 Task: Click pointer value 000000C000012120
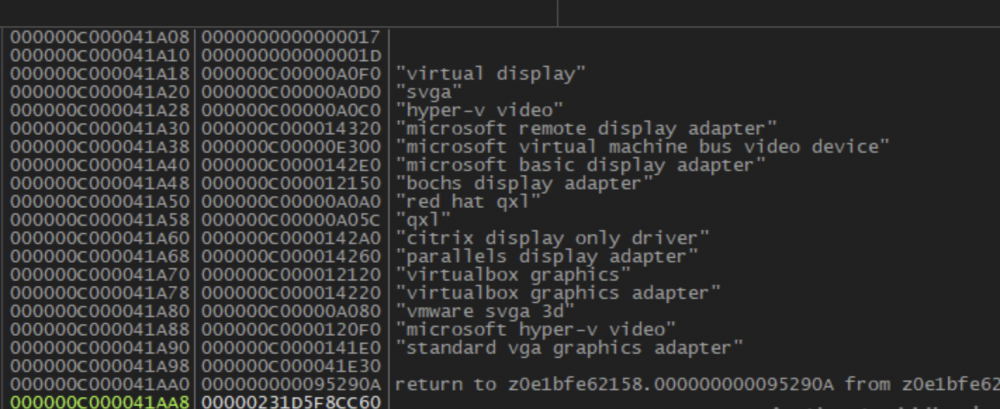291,275
